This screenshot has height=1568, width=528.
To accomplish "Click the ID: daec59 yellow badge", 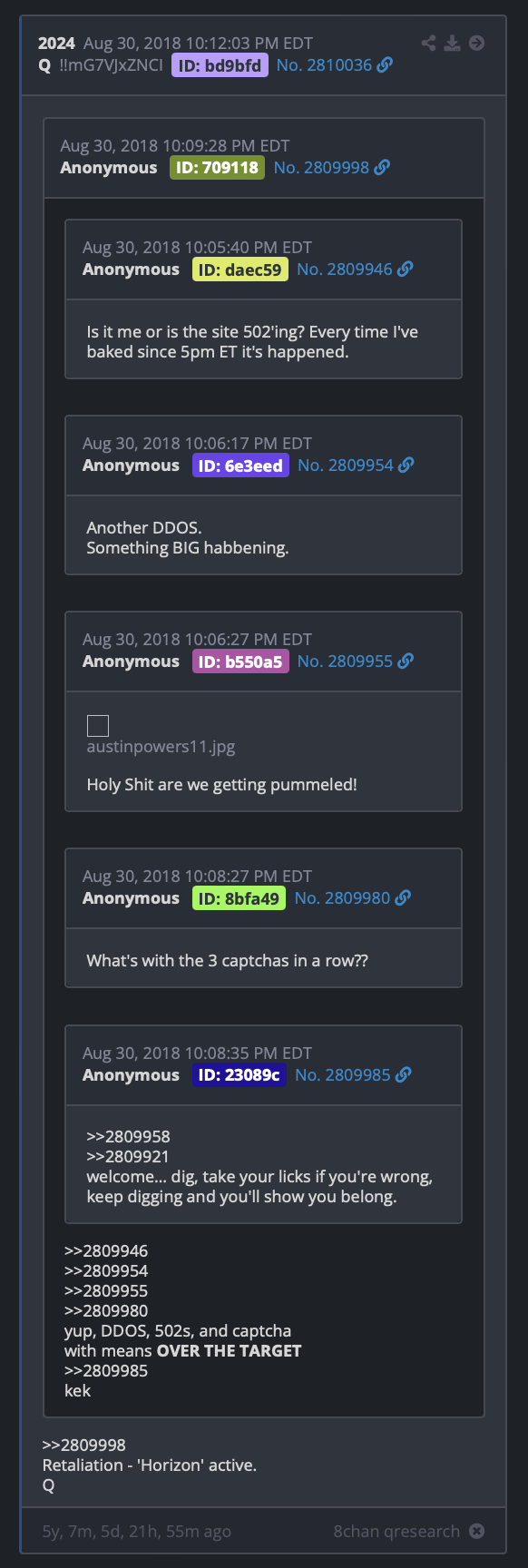I will click(x=240, y=269).
